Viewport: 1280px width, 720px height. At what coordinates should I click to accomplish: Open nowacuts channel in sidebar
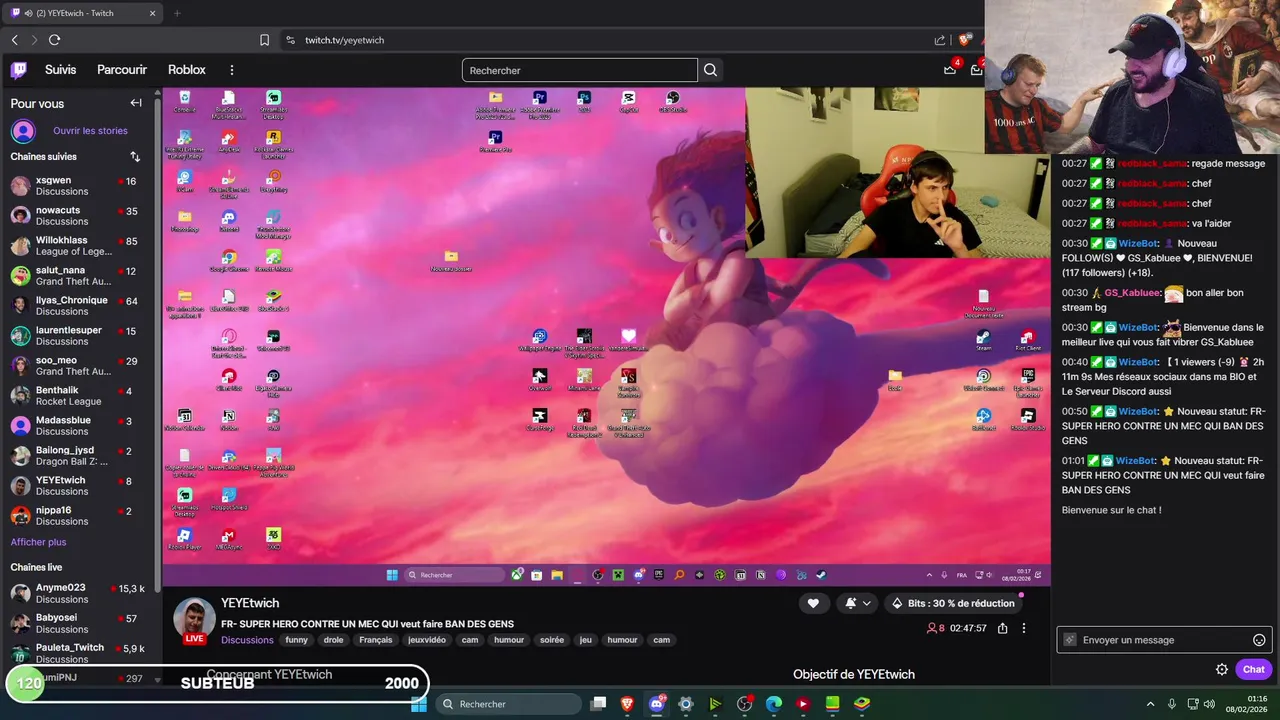[x=78, y=216]
